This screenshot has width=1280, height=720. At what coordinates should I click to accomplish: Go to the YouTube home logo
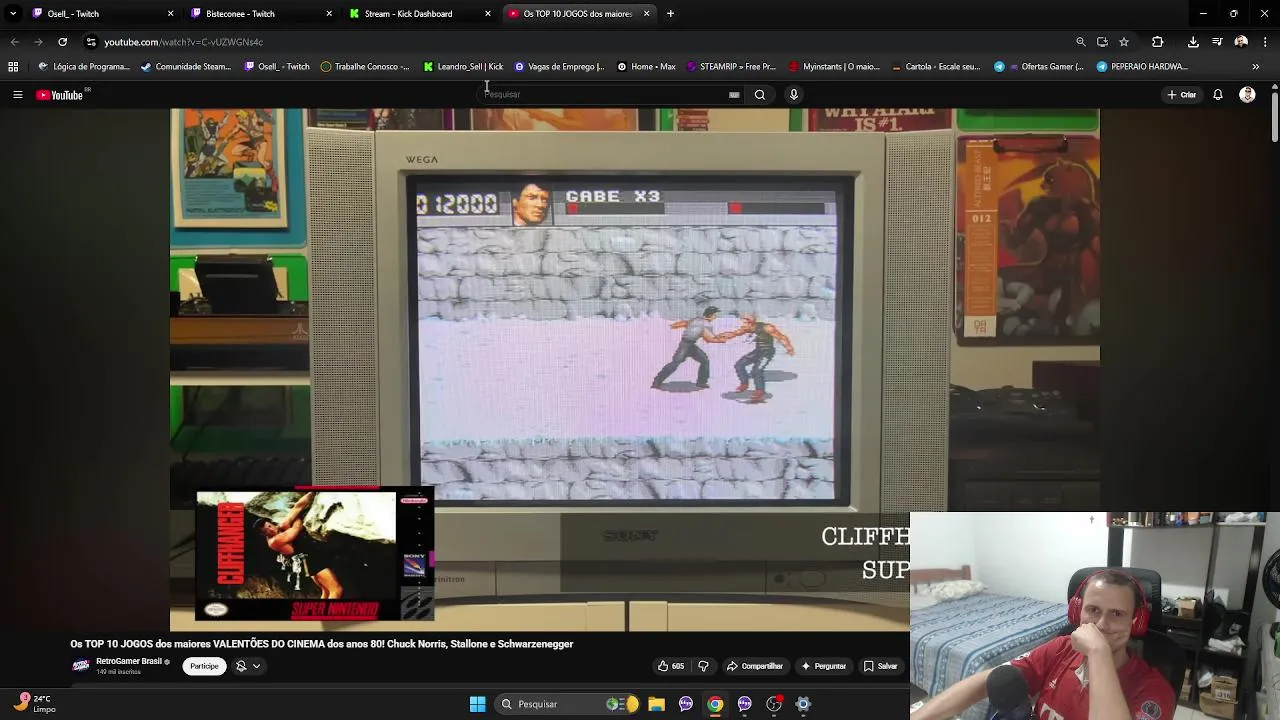point(60,95)
